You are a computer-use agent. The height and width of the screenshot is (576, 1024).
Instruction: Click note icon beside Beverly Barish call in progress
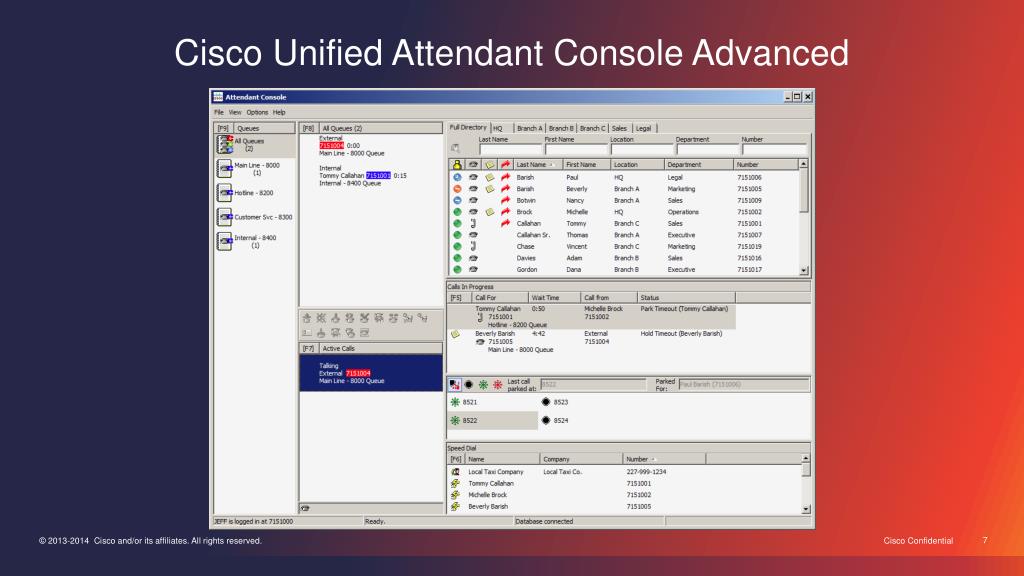point(456,334)
